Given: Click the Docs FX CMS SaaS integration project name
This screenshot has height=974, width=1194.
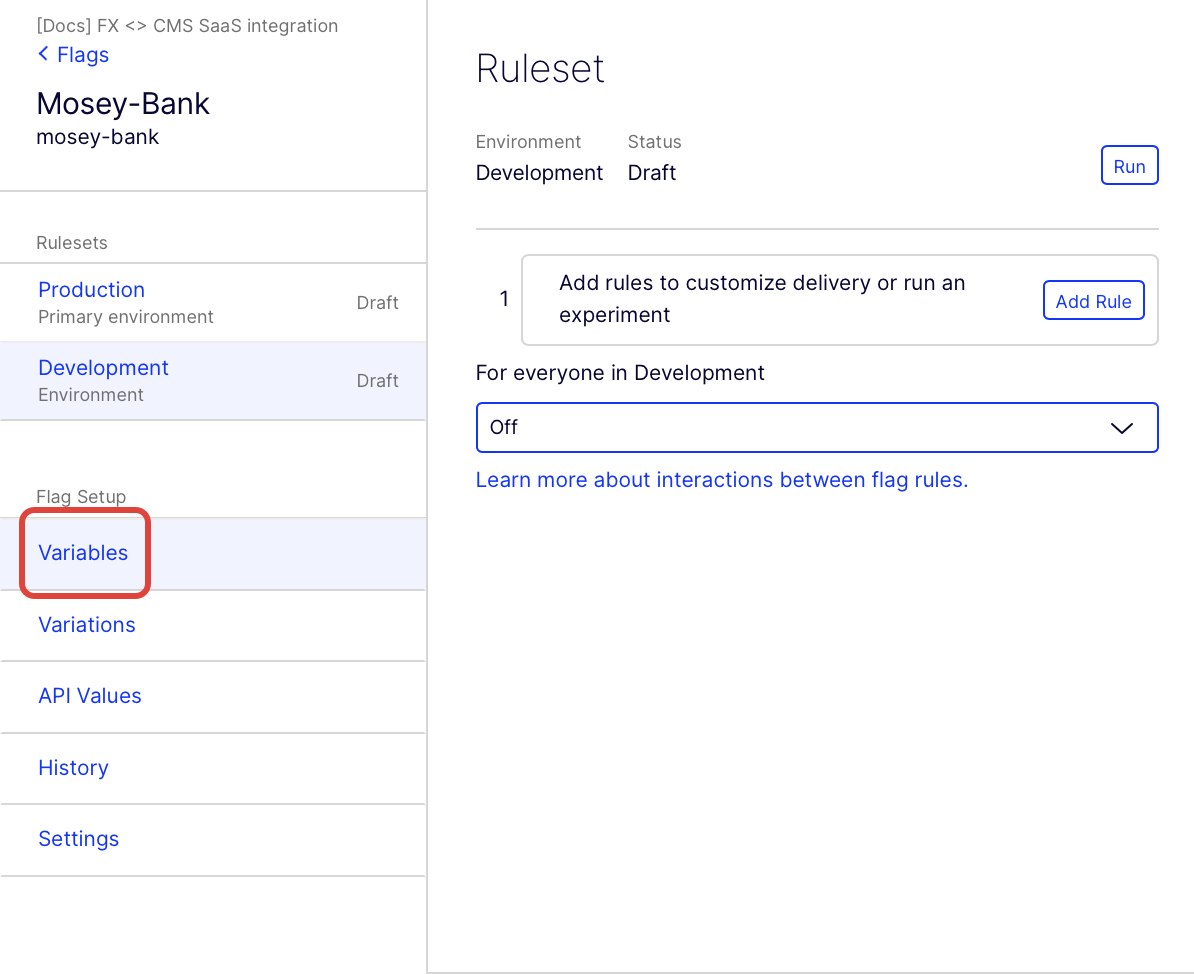Looking at the screenshot, I should point(187,26).
